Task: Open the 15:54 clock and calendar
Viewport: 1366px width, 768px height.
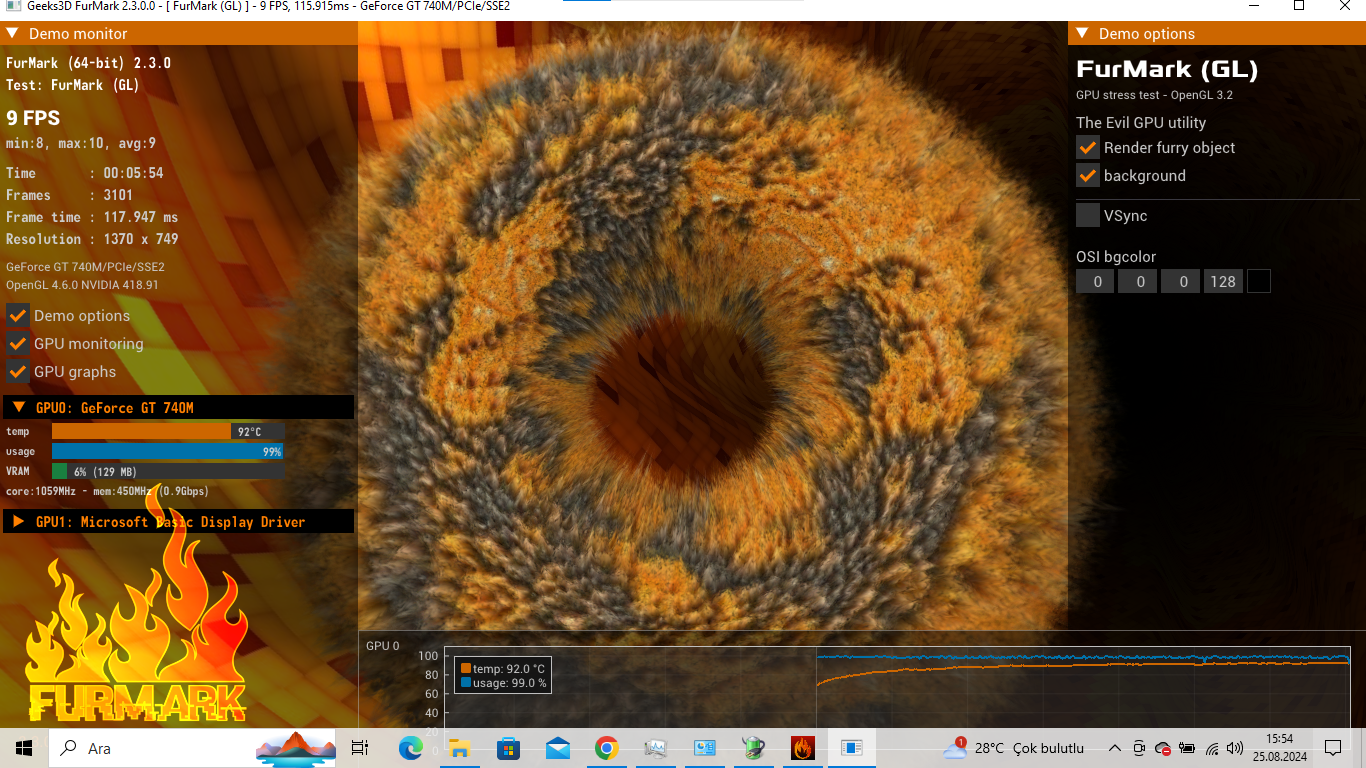Action: (1279, 748)
